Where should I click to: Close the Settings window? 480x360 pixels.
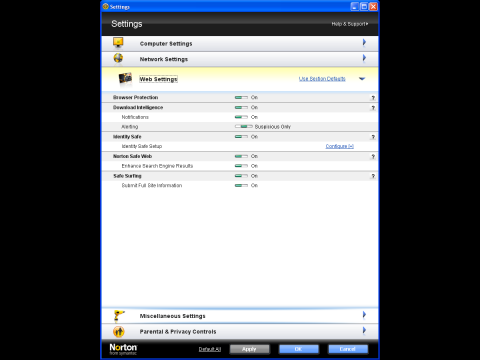[x=373, y=6]
